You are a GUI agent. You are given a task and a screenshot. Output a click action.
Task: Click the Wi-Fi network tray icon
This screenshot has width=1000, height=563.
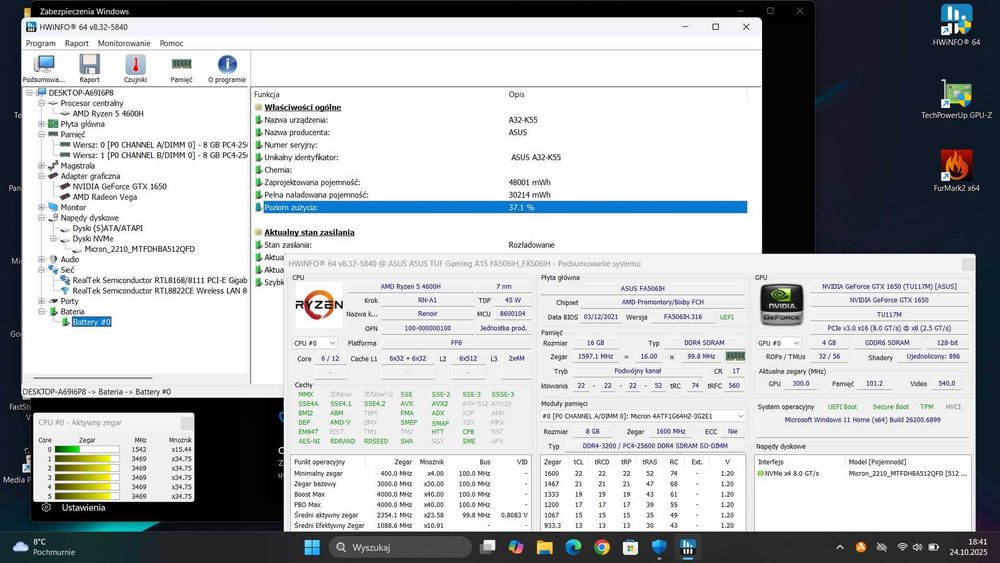pos(902,547)
